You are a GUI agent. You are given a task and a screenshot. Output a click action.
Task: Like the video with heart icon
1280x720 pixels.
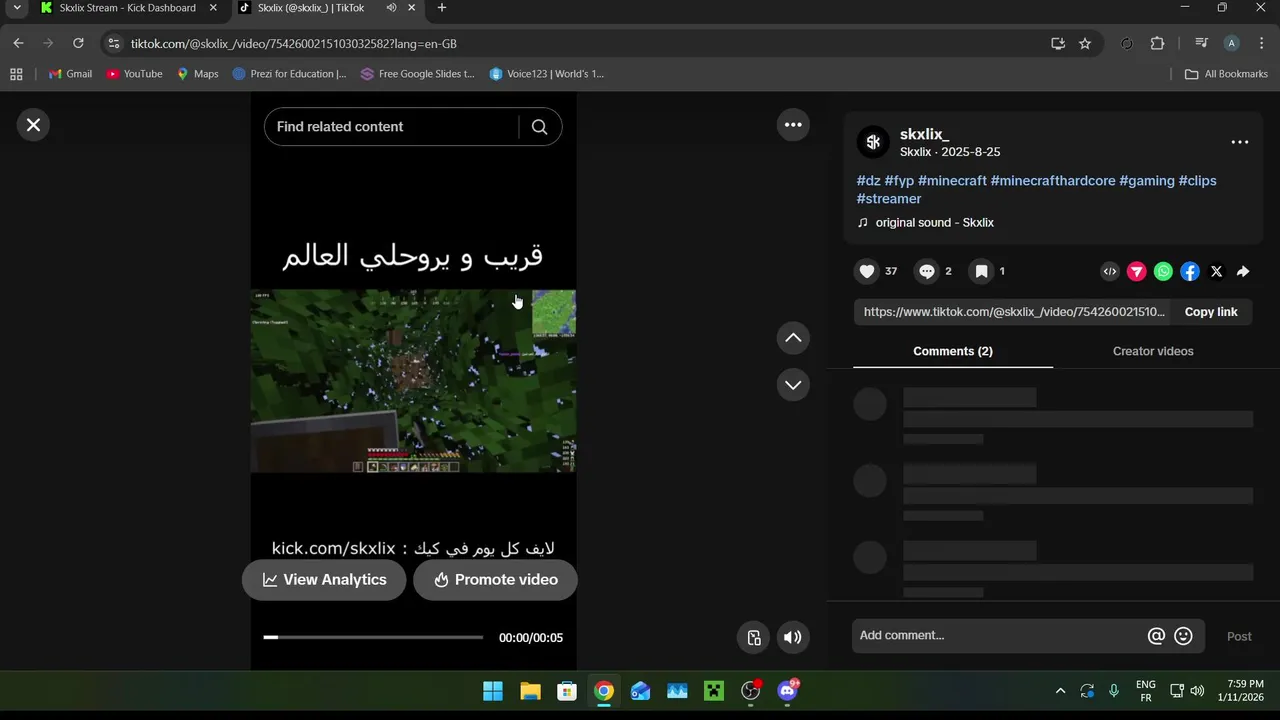pyautogui.click(x=867, y=271)
